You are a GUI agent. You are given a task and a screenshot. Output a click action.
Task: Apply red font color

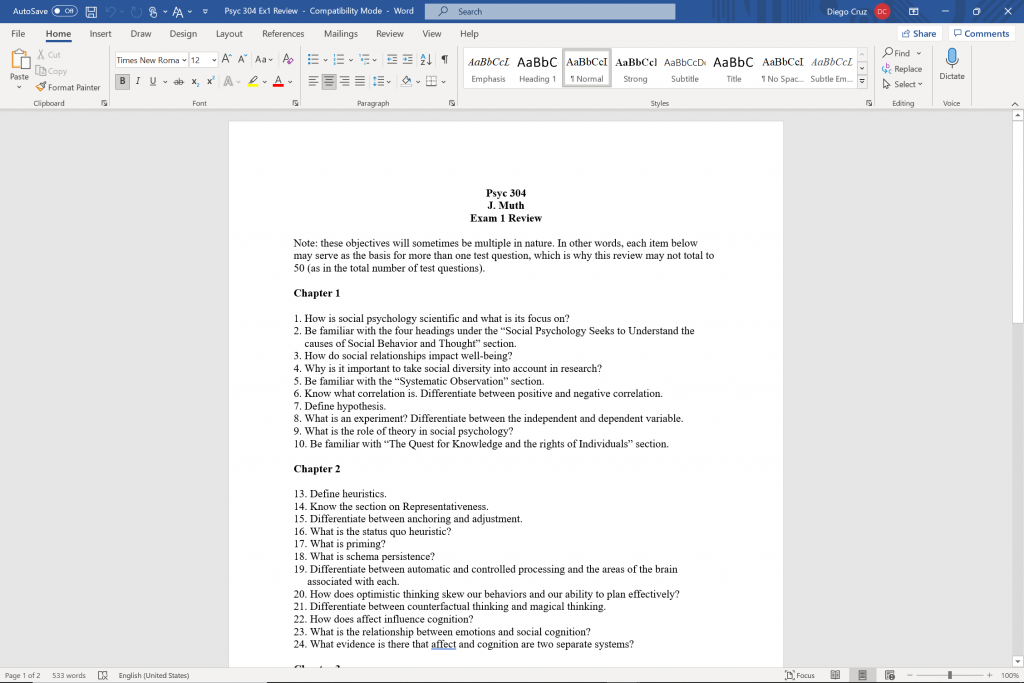pyautogui.click(x=278, y=81)
